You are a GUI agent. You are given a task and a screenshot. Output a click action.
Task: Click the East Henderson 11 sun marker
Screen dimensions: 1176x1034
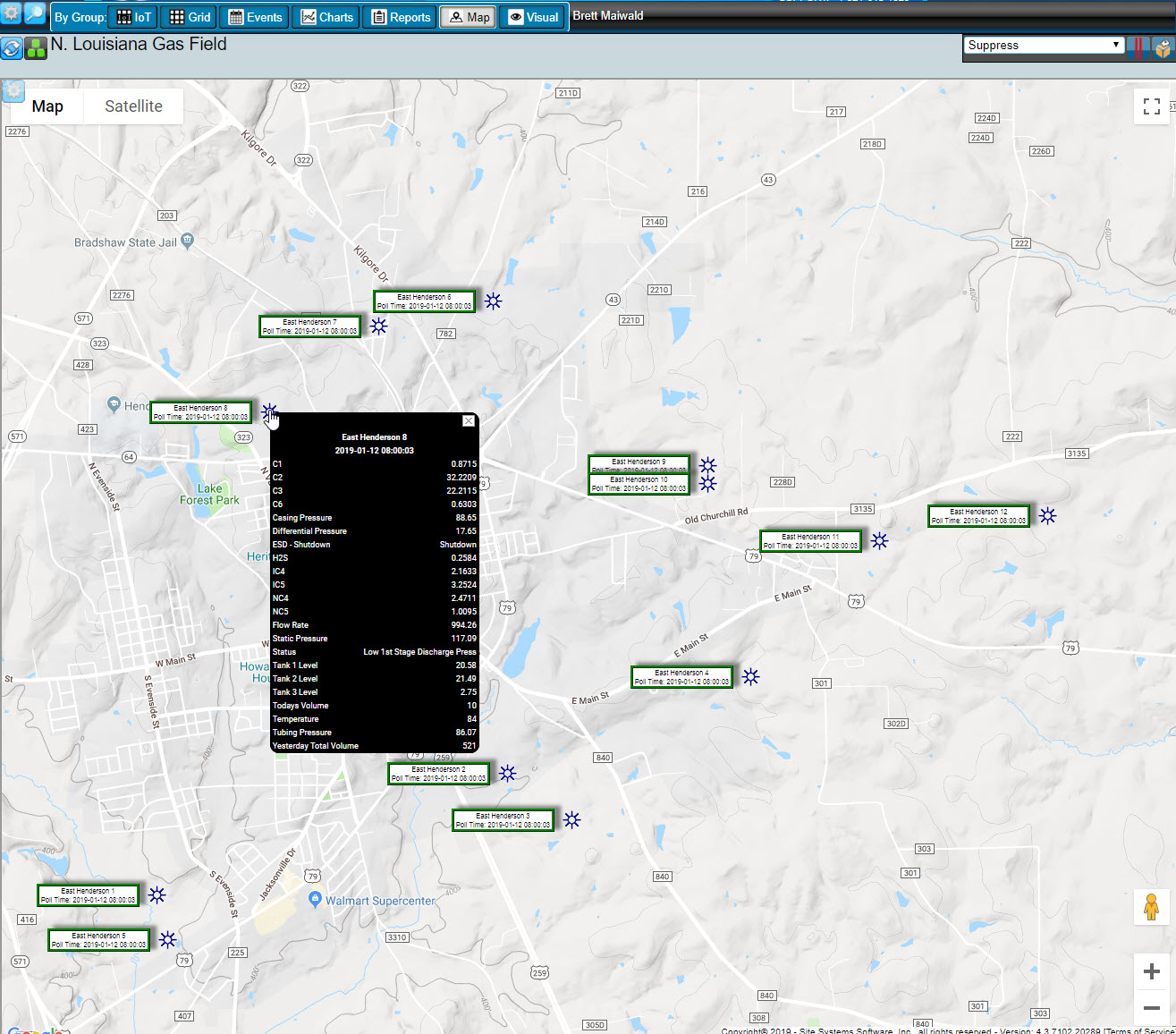[x=880, y=541]
